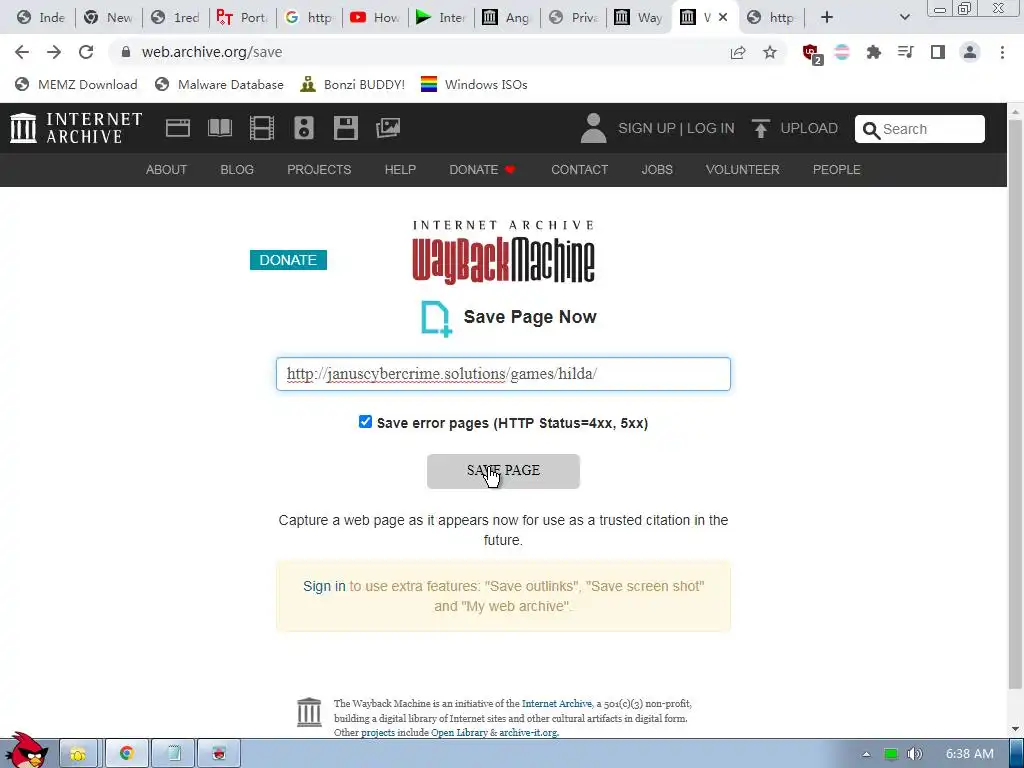
Task: Open the Web archive icon
Action: point(178,128)
